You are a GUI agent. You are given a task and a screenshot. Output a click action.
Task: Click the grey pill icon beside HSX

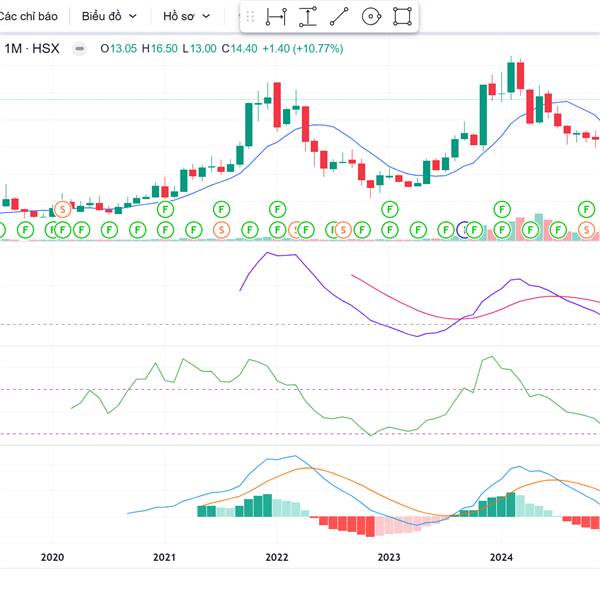[80, 49]
